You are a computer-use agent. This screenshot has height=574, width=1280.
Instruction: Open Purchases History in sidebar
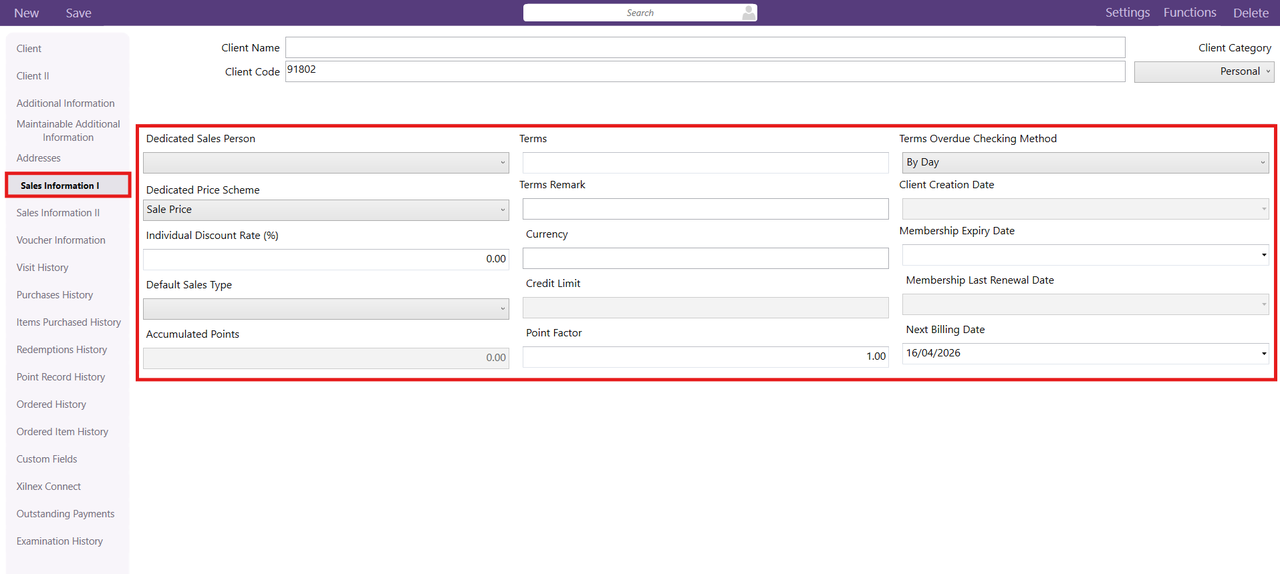tap(54, 295)
